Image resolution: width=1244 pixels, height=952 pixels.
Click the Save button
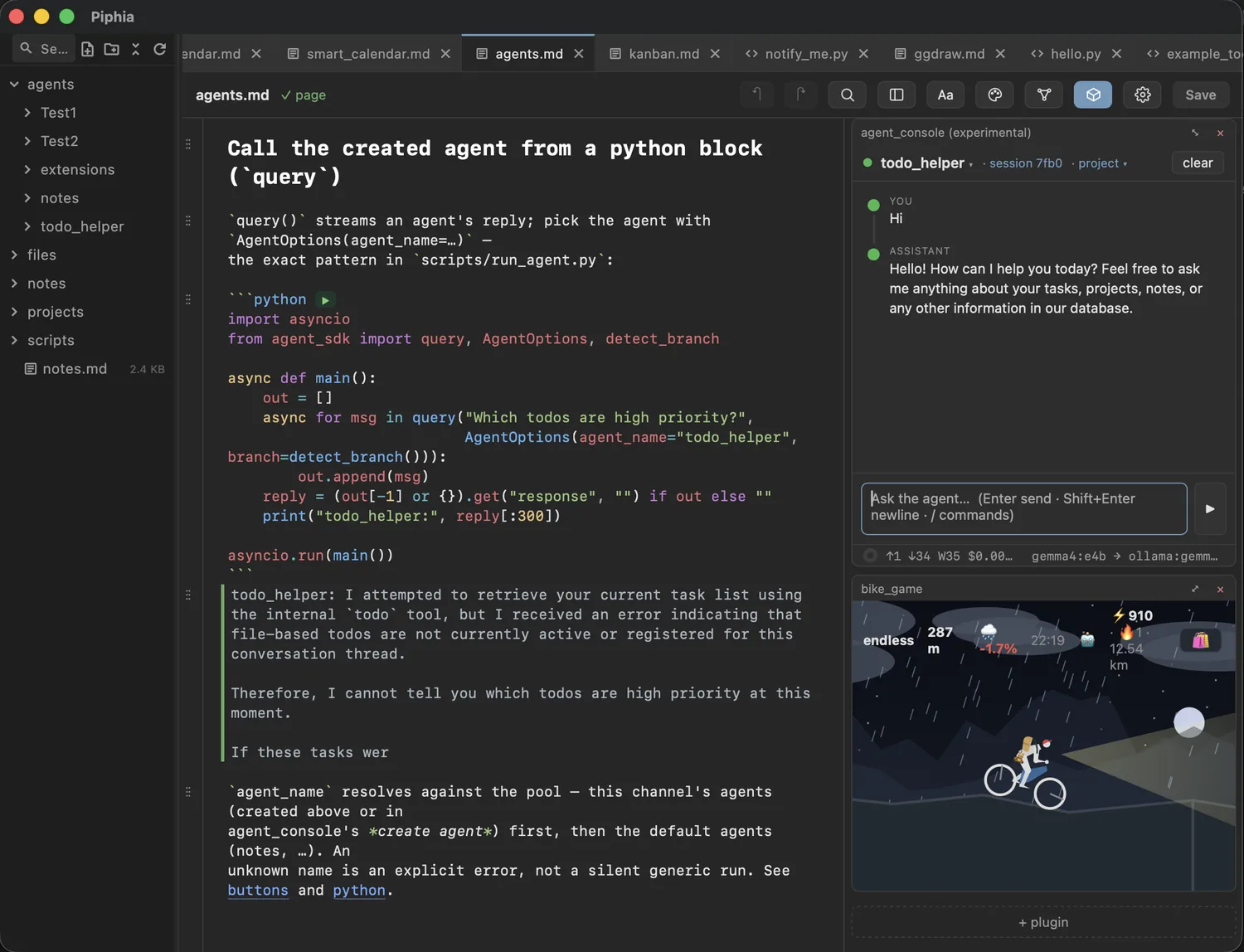[1200, 95]
